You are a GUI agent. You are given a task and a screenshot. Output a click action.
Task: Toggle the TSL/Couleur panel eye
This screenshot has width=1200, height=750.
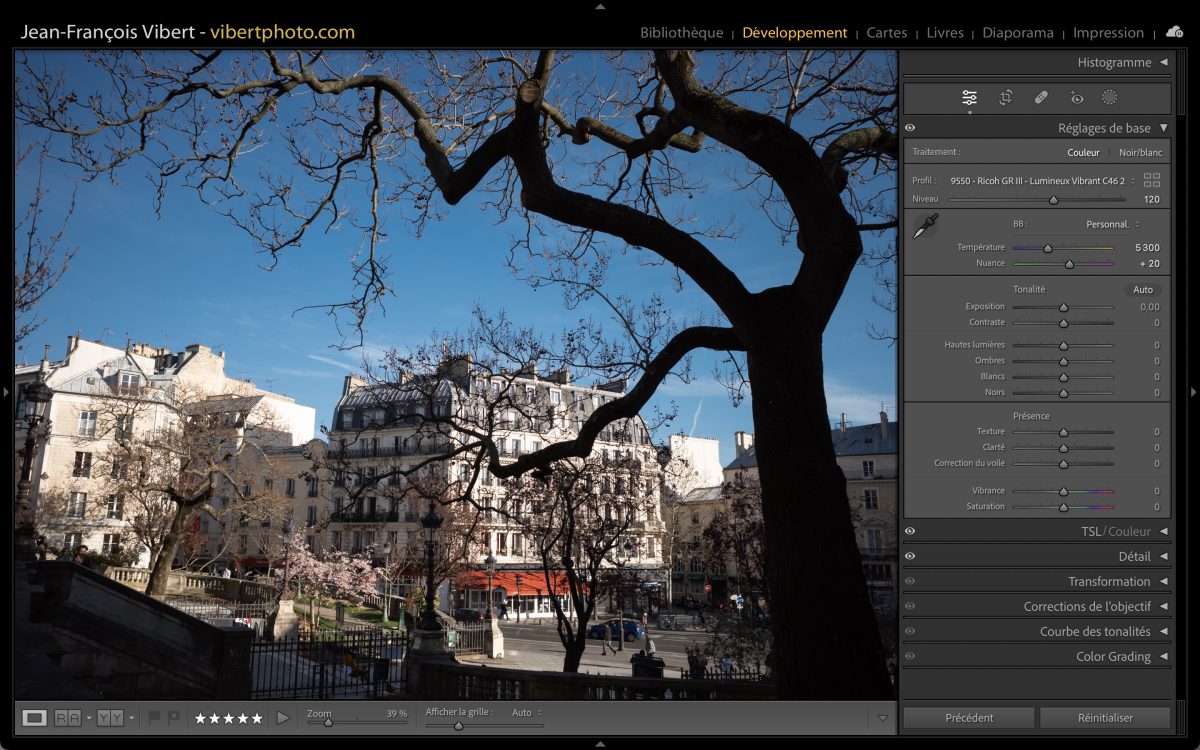pyautogui.click(x=910, y=531)
